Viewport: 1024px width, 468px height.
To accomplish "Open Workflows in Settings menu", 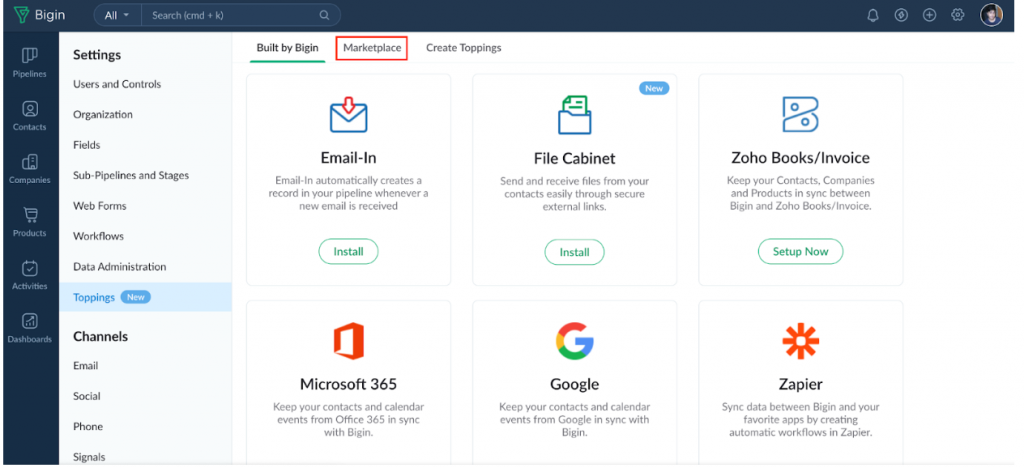I will pyautogui.click(x=99, y=236).
